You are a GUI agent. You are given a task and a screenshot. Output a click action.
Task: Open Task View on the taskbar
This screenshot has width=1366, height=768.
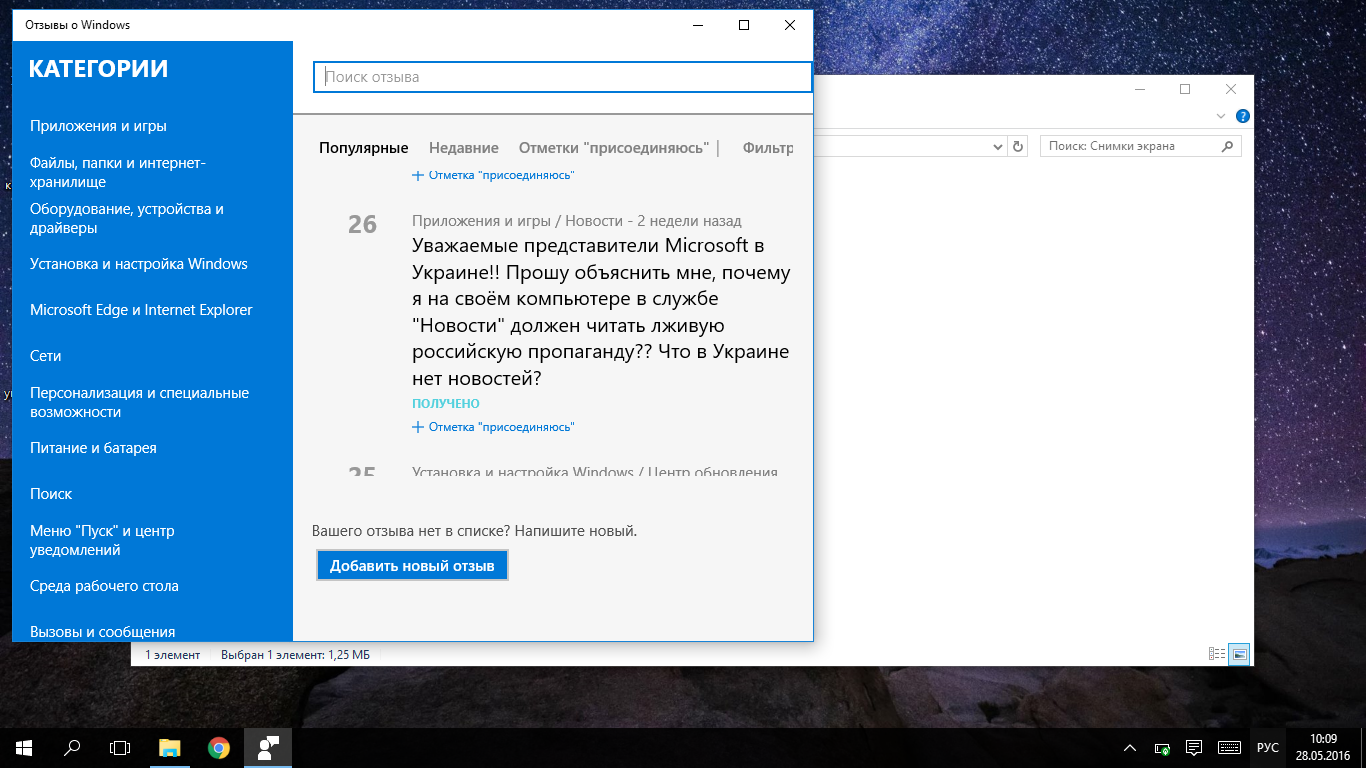[120, 747]
